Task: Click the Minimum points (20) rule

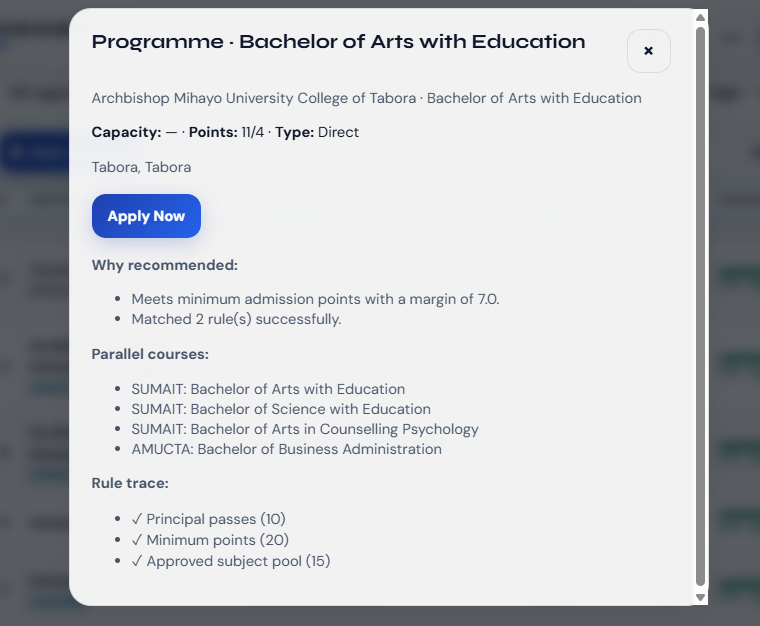Action: (x=210, y=540)
